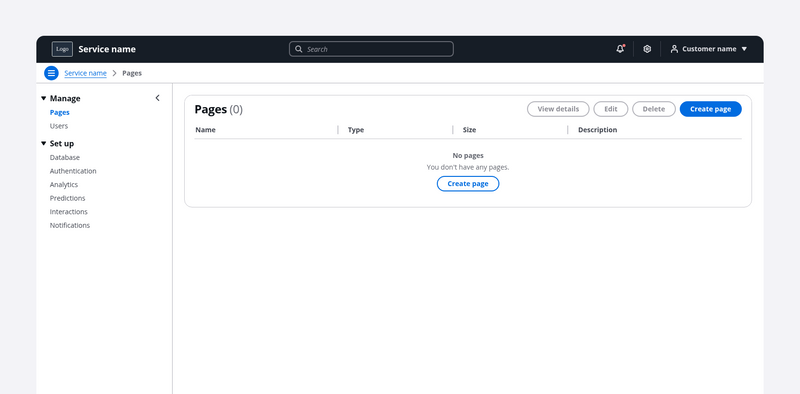Collapse the sidebar with left chevron
This screenshot has width=800, height=394.
[x=157, y=98]
